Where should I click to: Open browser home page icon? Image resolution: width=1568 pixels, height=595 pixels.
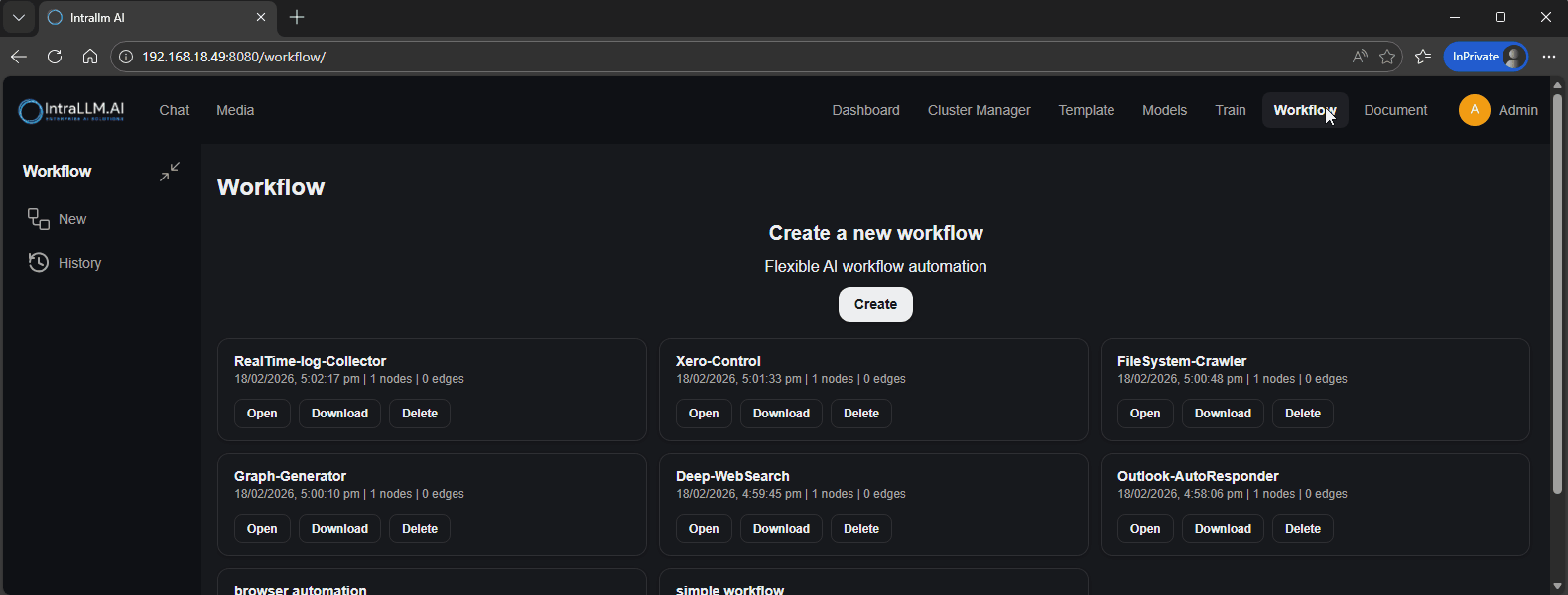point(90,57)
